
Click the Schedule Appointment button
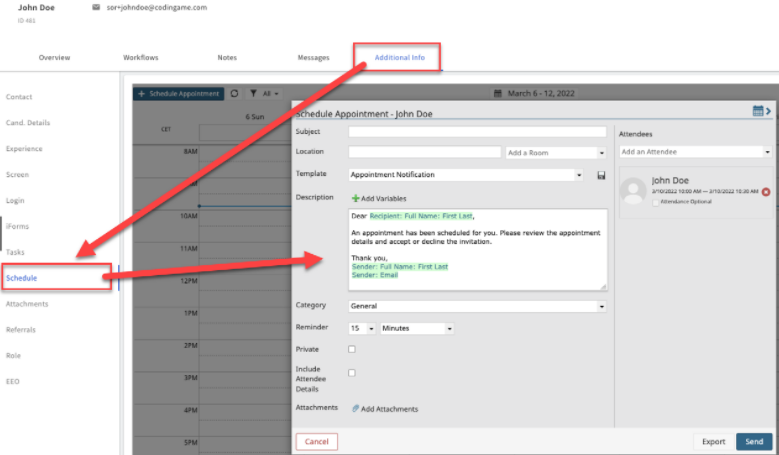tap(178, 93)
